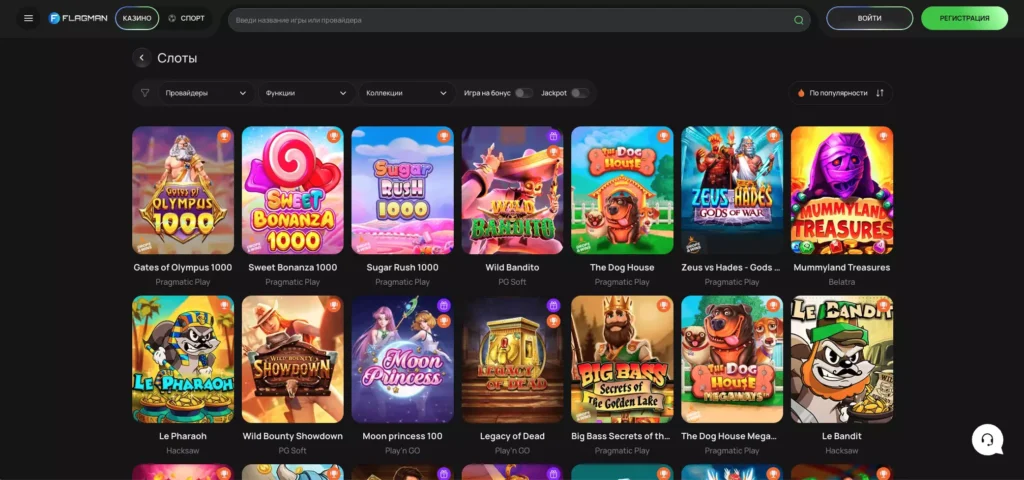Open the hamburger menu
Viewport: 1024px width, 480px height.
pyautogui.click(x=28, y=18)
